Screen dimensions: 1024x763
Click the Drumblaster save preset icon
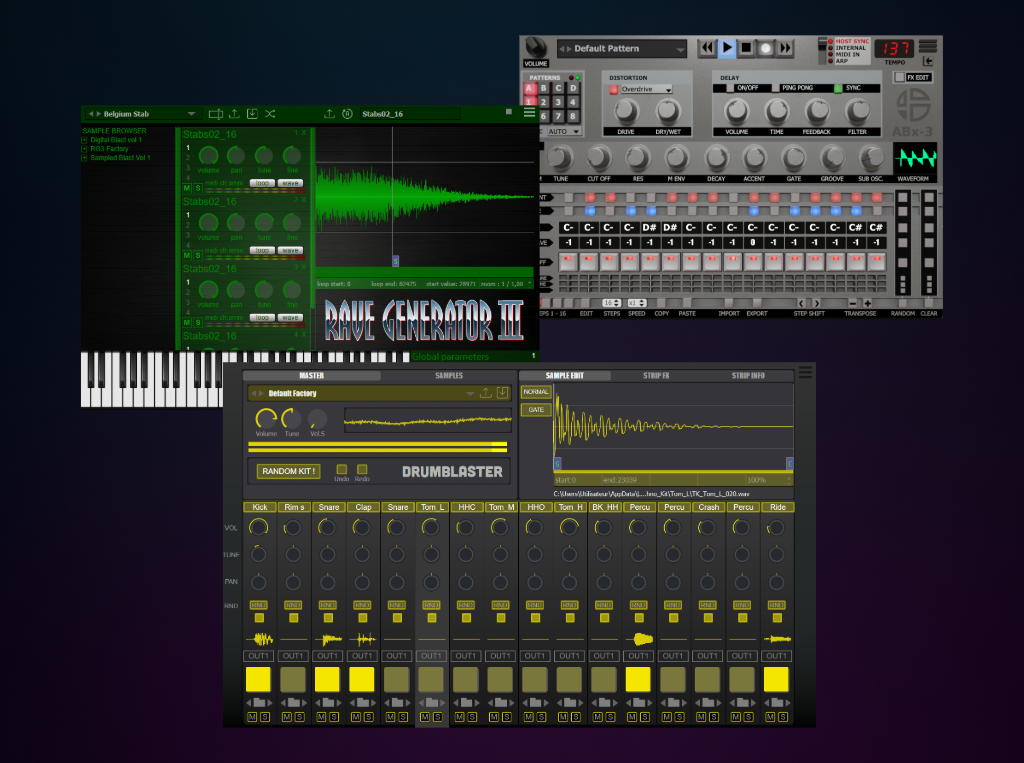[502, 393]
